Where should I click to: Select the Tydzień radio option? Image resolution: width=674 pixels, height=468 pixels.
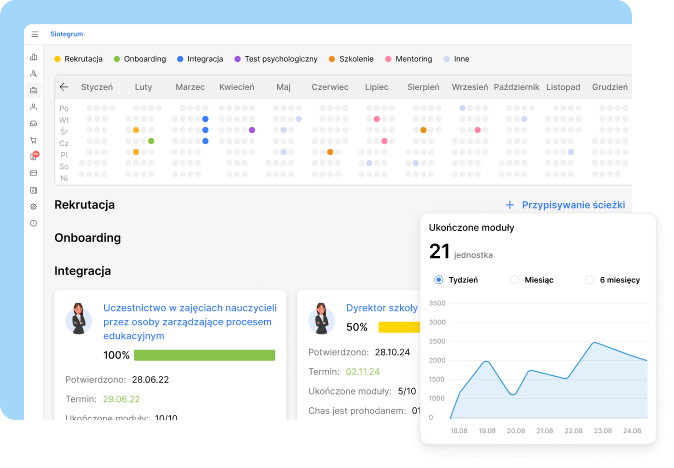439,280
